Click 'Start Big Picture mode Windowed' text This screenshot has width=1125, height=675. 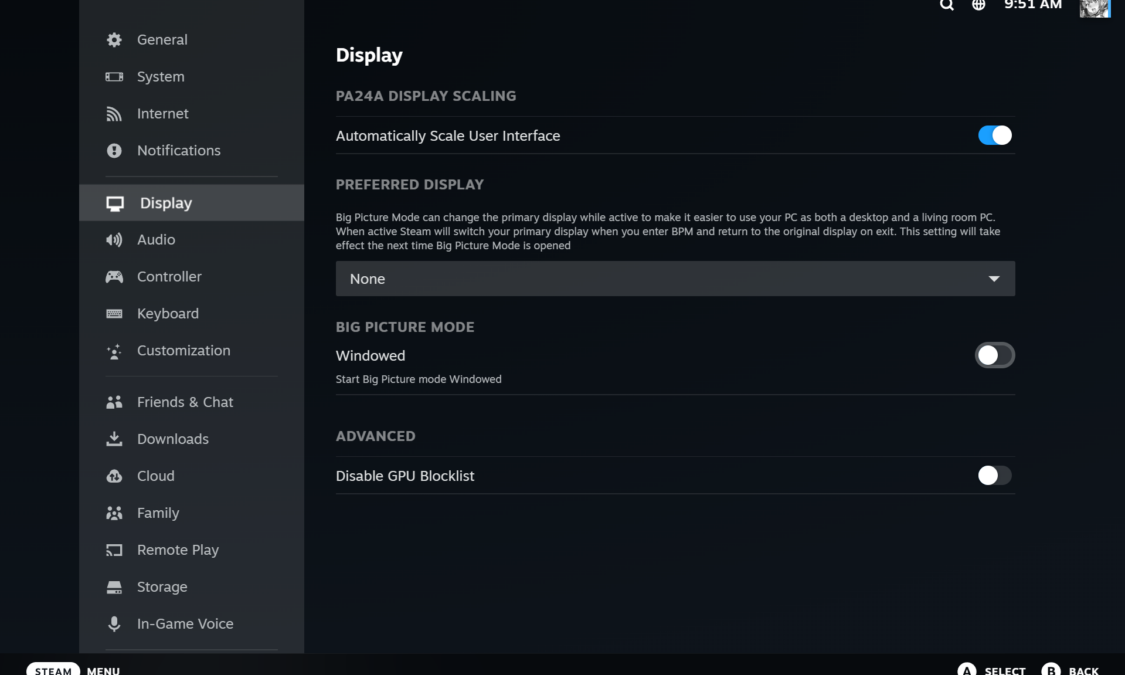click(x=418, y=379)
